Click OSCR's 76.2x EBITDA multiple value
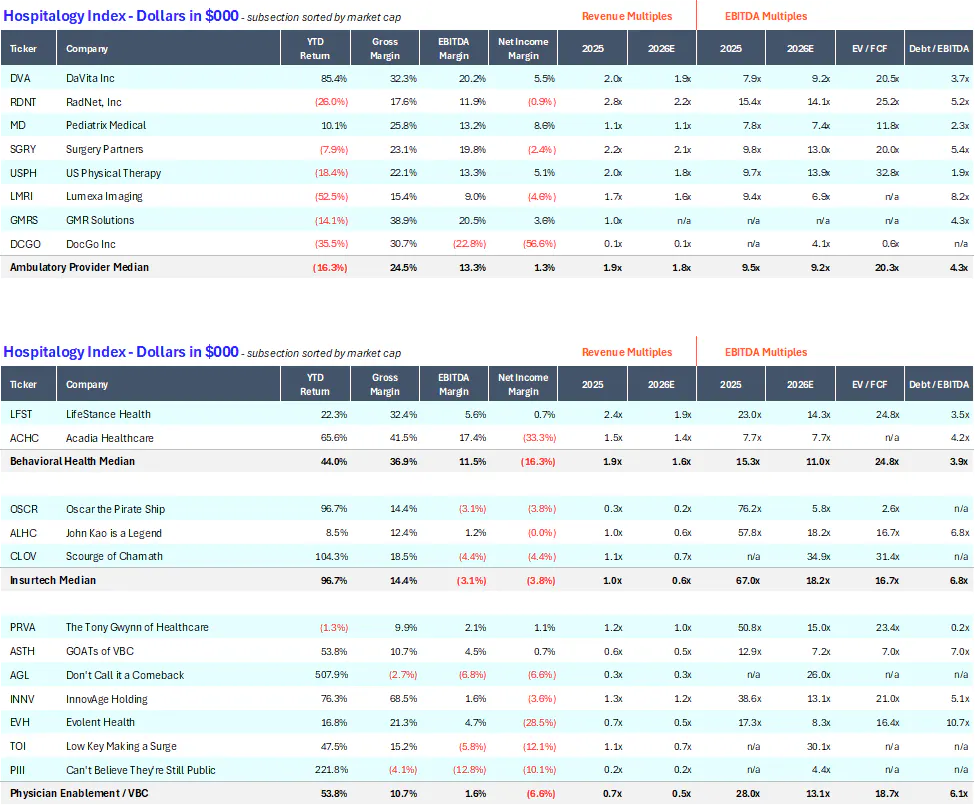 click(x=749, y=509)
